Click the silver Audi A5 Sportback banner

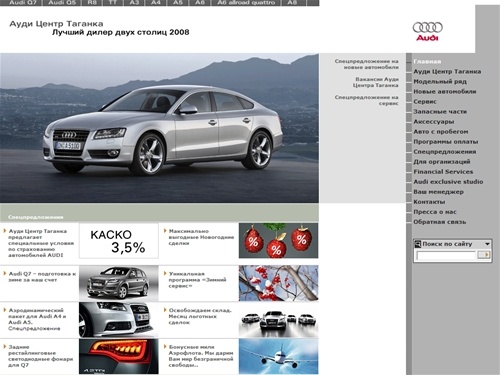pos(159,128)
